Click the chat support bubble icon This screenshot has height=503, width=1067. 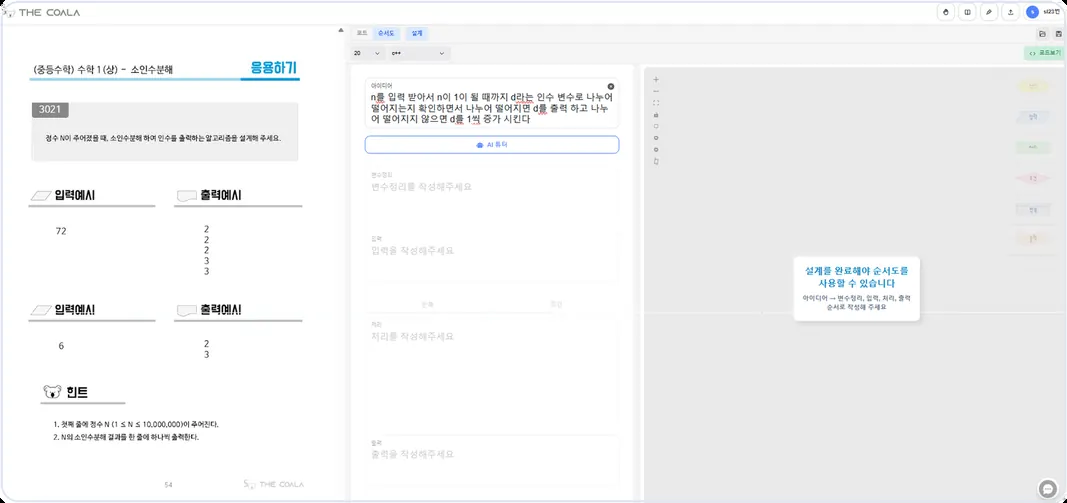pyautogui.click(x=1047, y=489)
